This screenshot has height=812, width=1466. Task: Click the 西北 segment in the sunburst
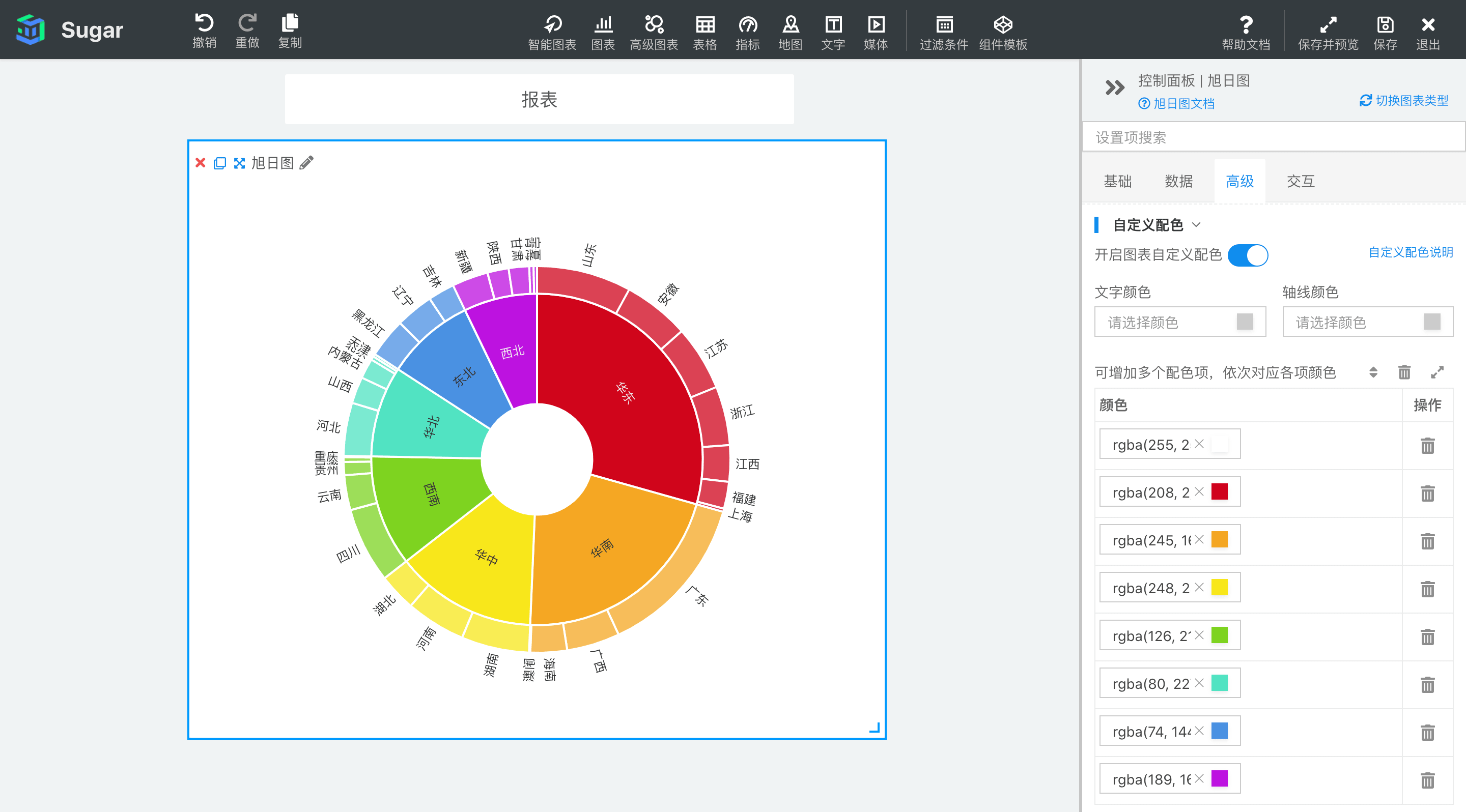[x=512, y=352]
